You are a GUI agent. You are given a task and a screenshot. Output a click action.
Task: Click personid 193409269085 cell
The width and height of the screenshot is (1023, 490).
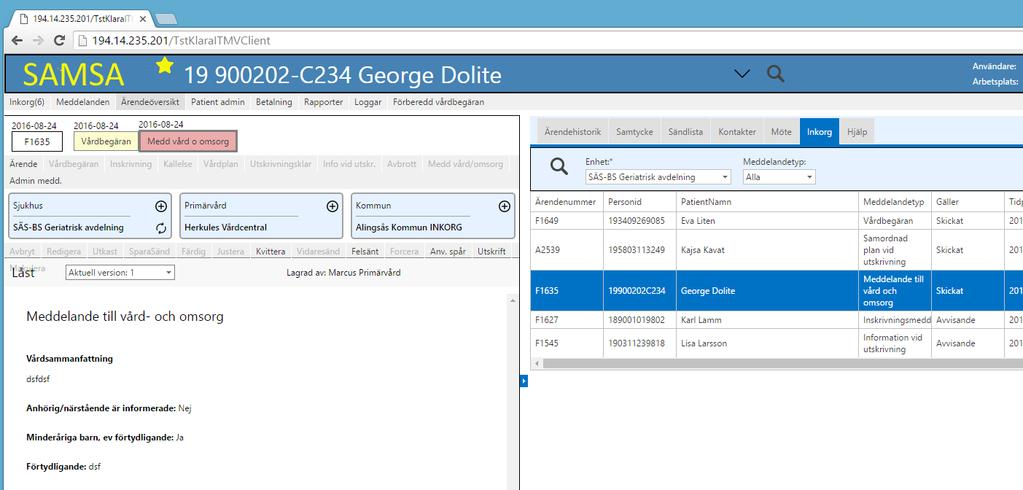pyautogui.click(x=639, y=221)
